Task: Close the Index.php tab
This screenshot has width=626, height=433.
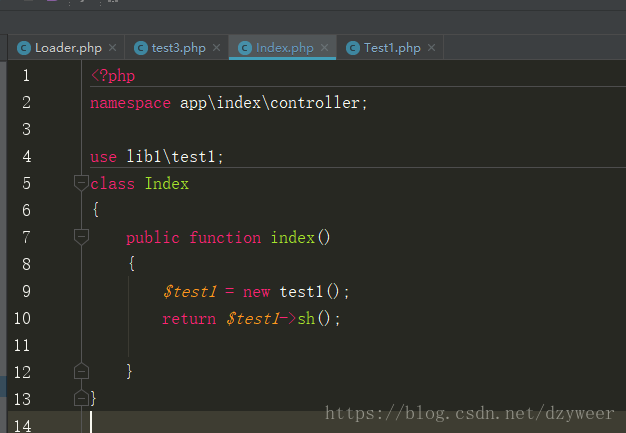Action: tap(325, 47)
